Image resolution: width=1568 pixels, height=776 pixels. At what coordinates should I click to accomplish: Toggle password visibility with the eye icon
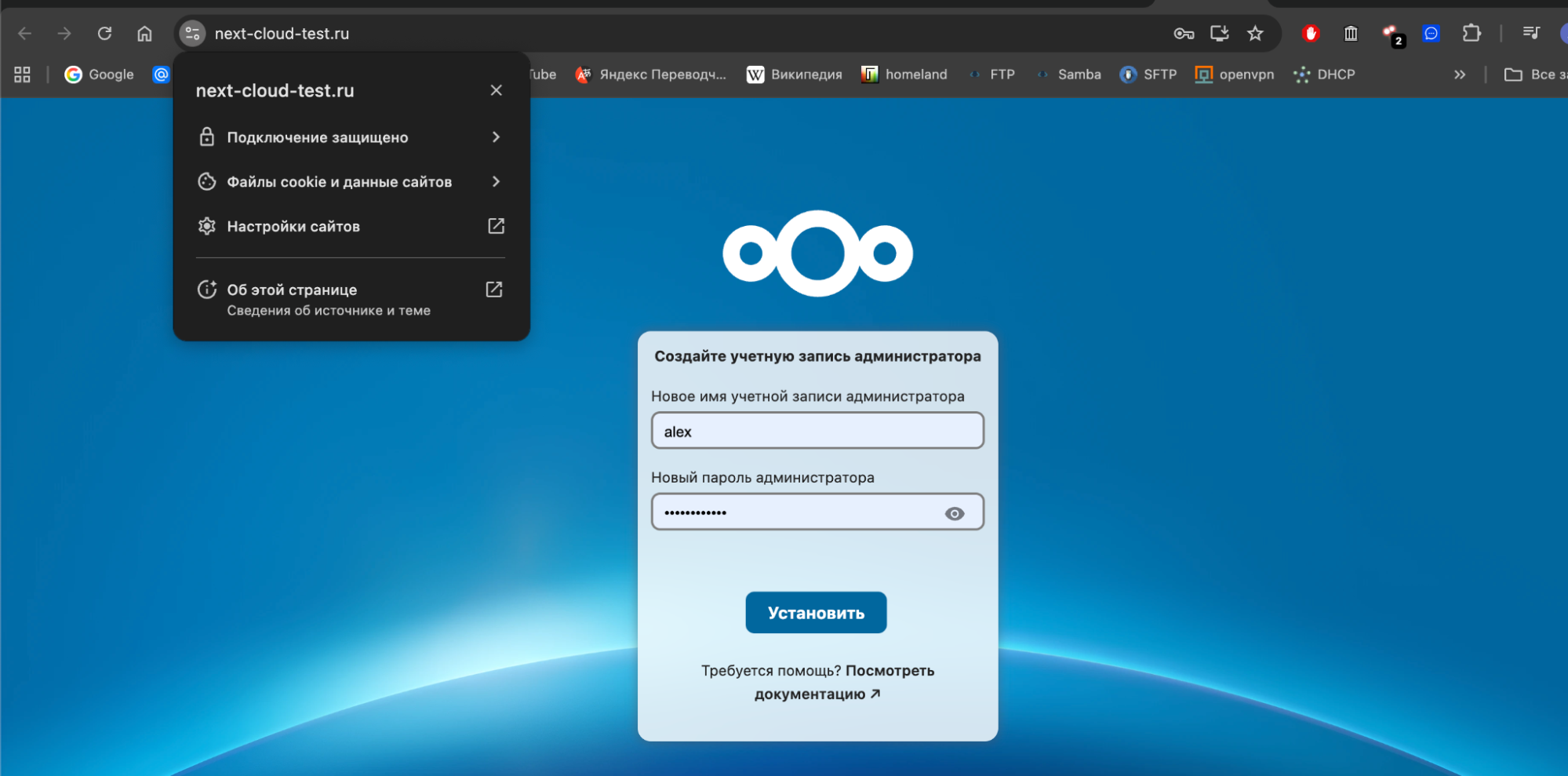pos(954,514)
